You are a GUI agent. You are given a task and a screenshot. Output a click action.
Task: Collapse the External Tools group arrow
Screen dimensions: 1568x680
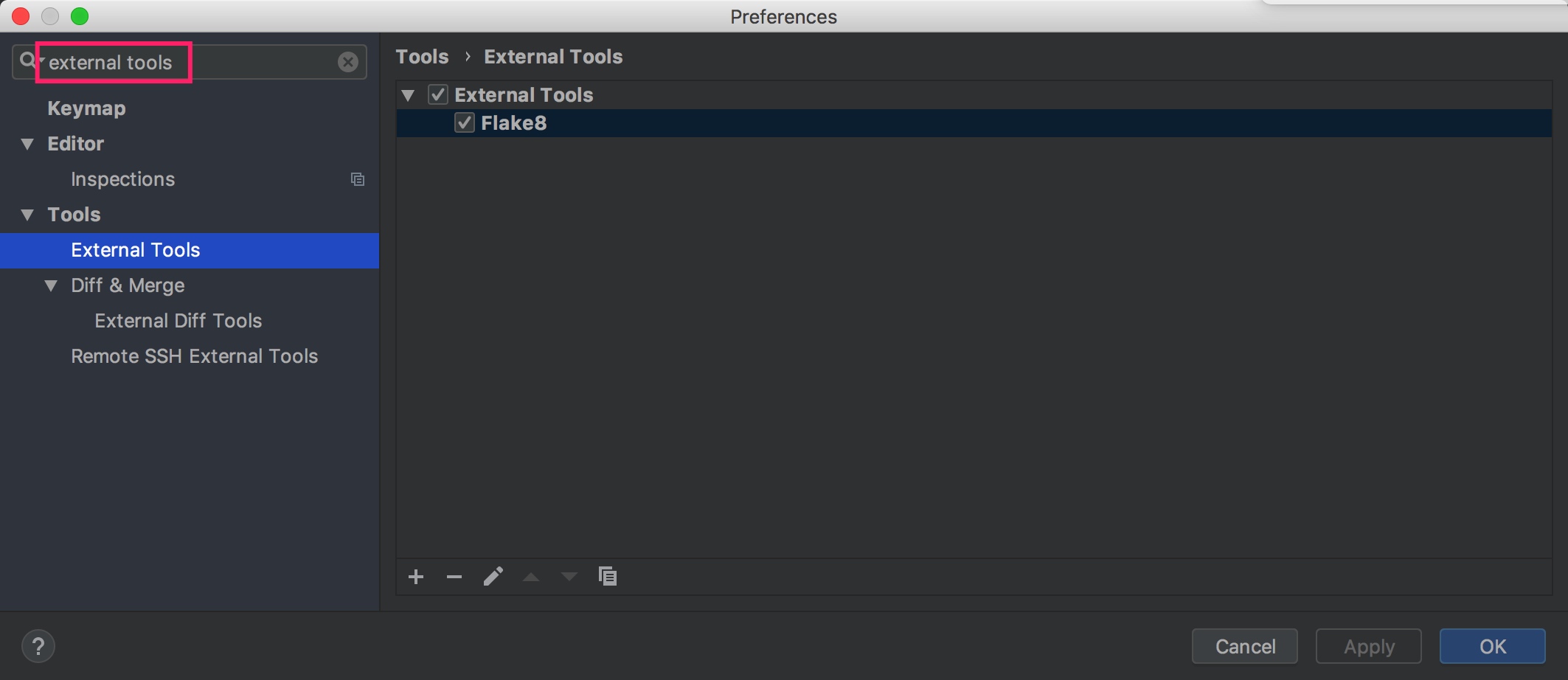[408, 95]
